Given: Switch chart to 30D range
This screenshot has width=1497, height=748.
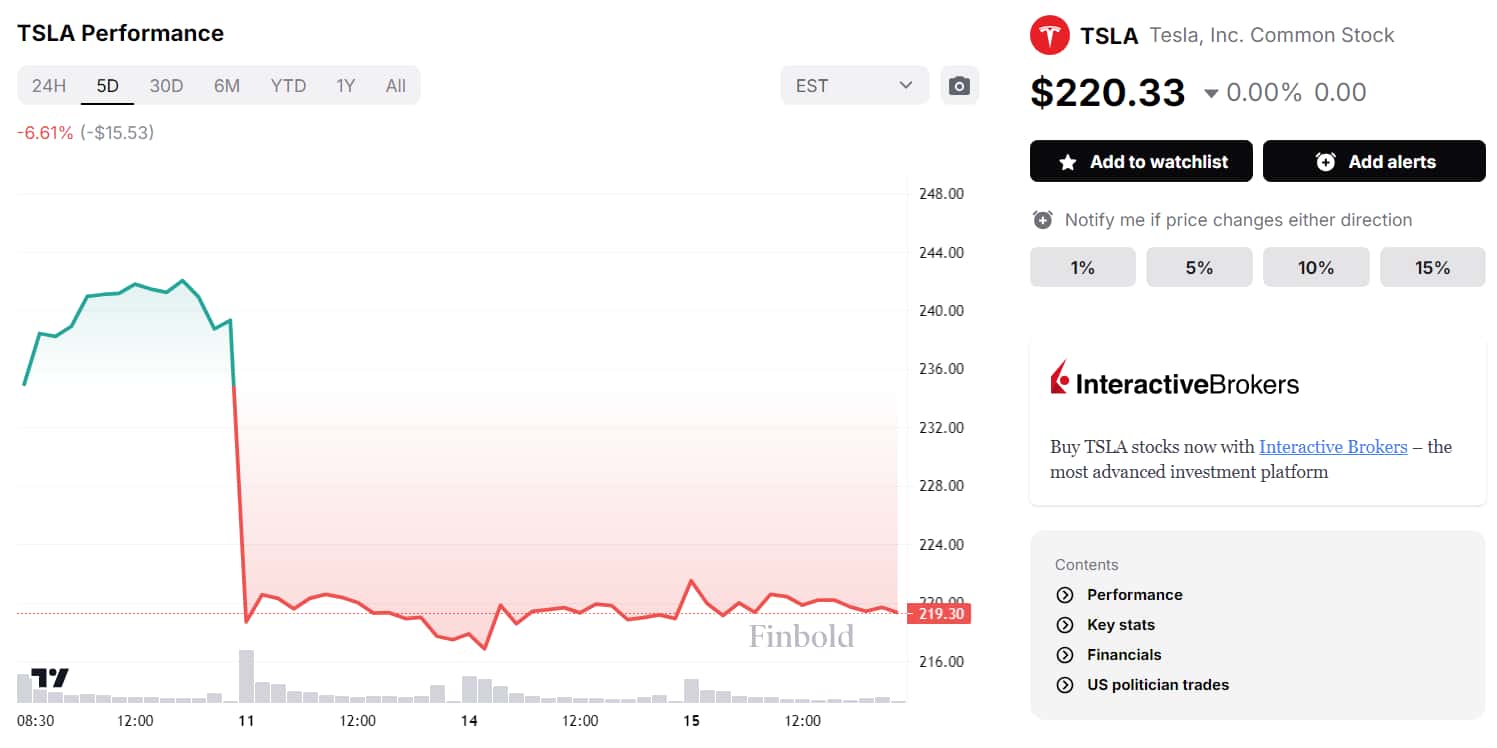Looking at the screenshot, I should (167, 85).
